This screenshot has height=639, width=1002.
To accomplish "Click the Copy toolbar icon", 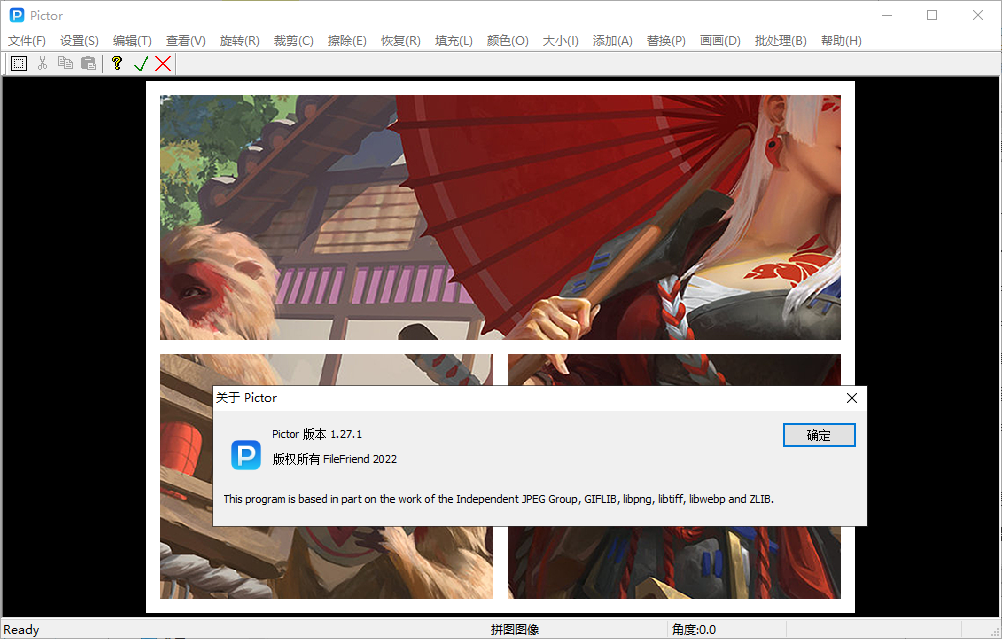I will tap(65, 63).
